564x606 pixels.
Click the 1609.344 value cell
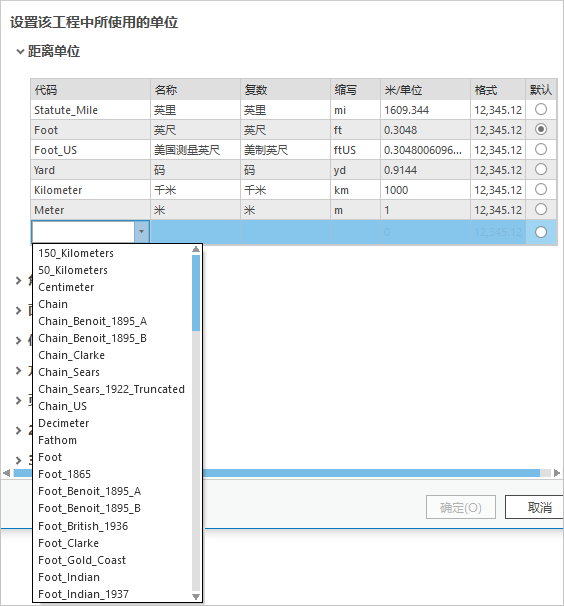425,110
